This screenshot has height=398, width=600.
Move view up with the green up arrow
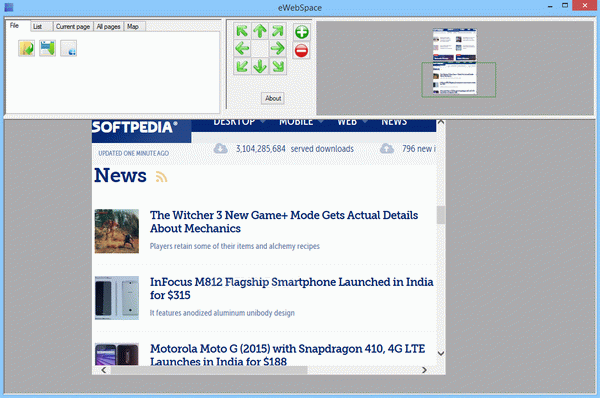260,31
